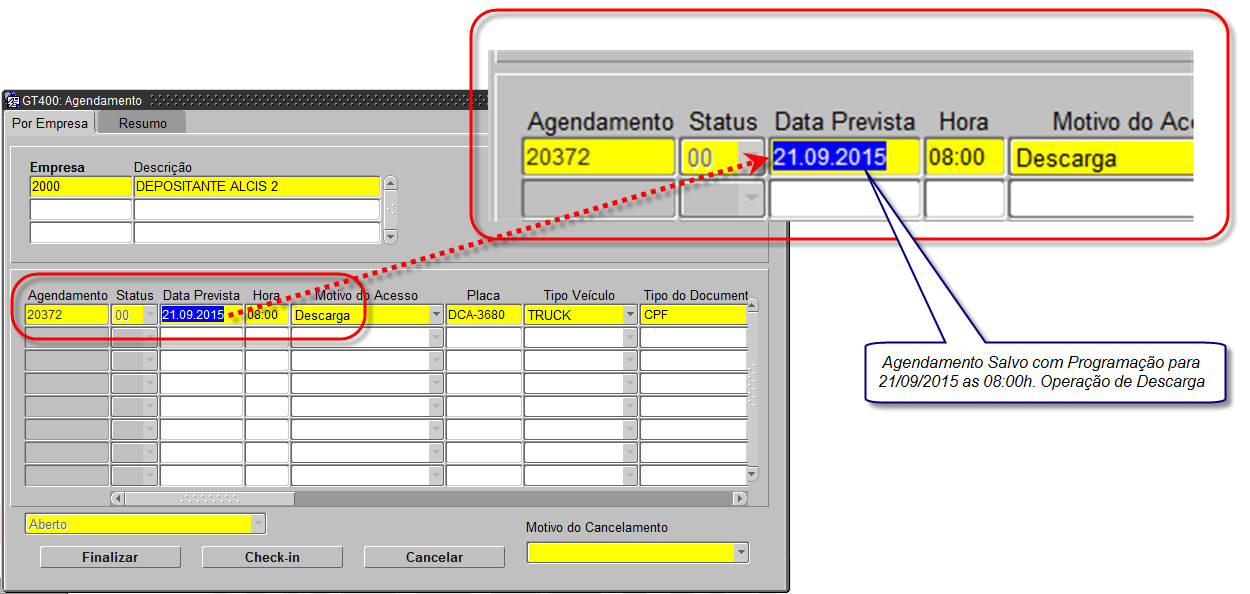The width and height of the screenshot is (1250, 594).
Task: Click the Tipo Veículo column header label
Action: [x=579, y=296]
